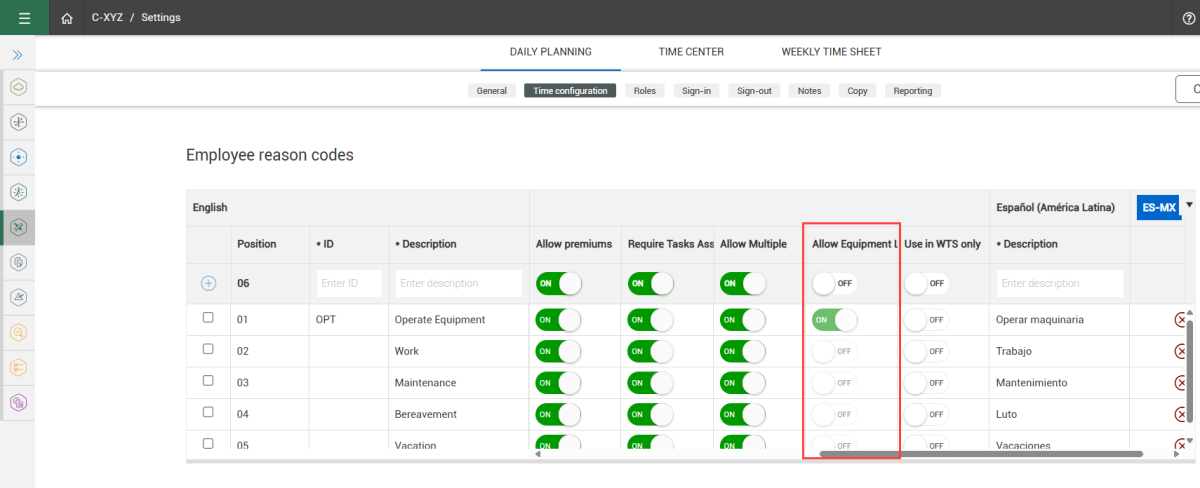Expand the left sidebar with double chevron
1200x488 pixels.
pos(17,54)
